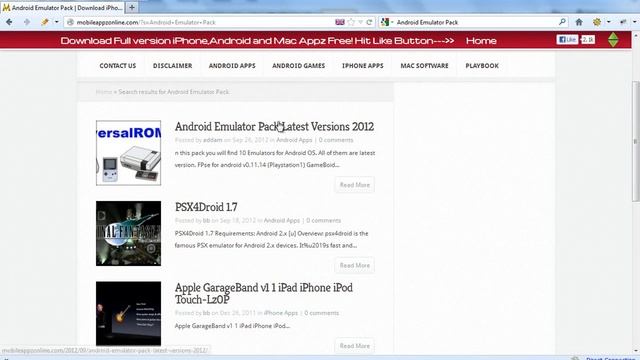Click the Facebook Like button
The width and height of the screenshot is (640, 360).
tap(567, 40)
